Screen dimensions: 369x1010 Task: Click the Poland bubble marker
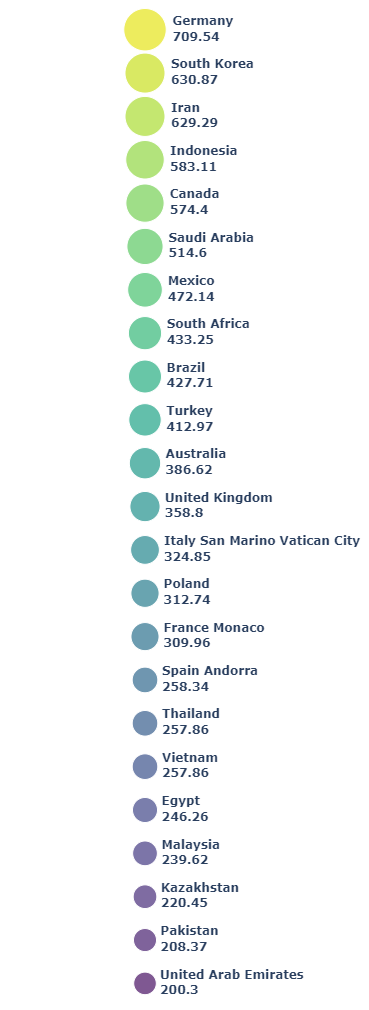click(x=145, y=593)
